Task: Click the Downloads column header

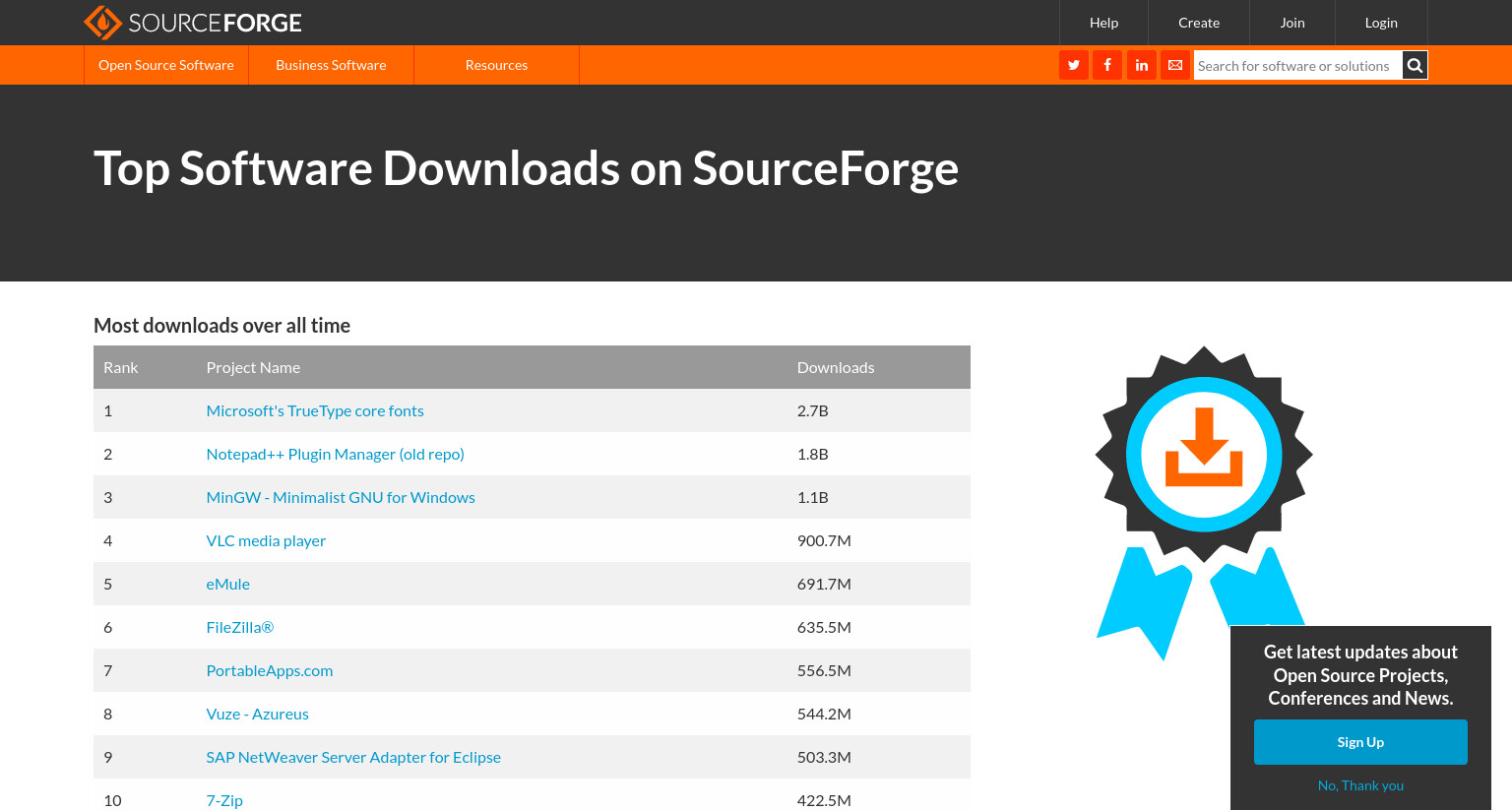Action: (x=836, y=367)
